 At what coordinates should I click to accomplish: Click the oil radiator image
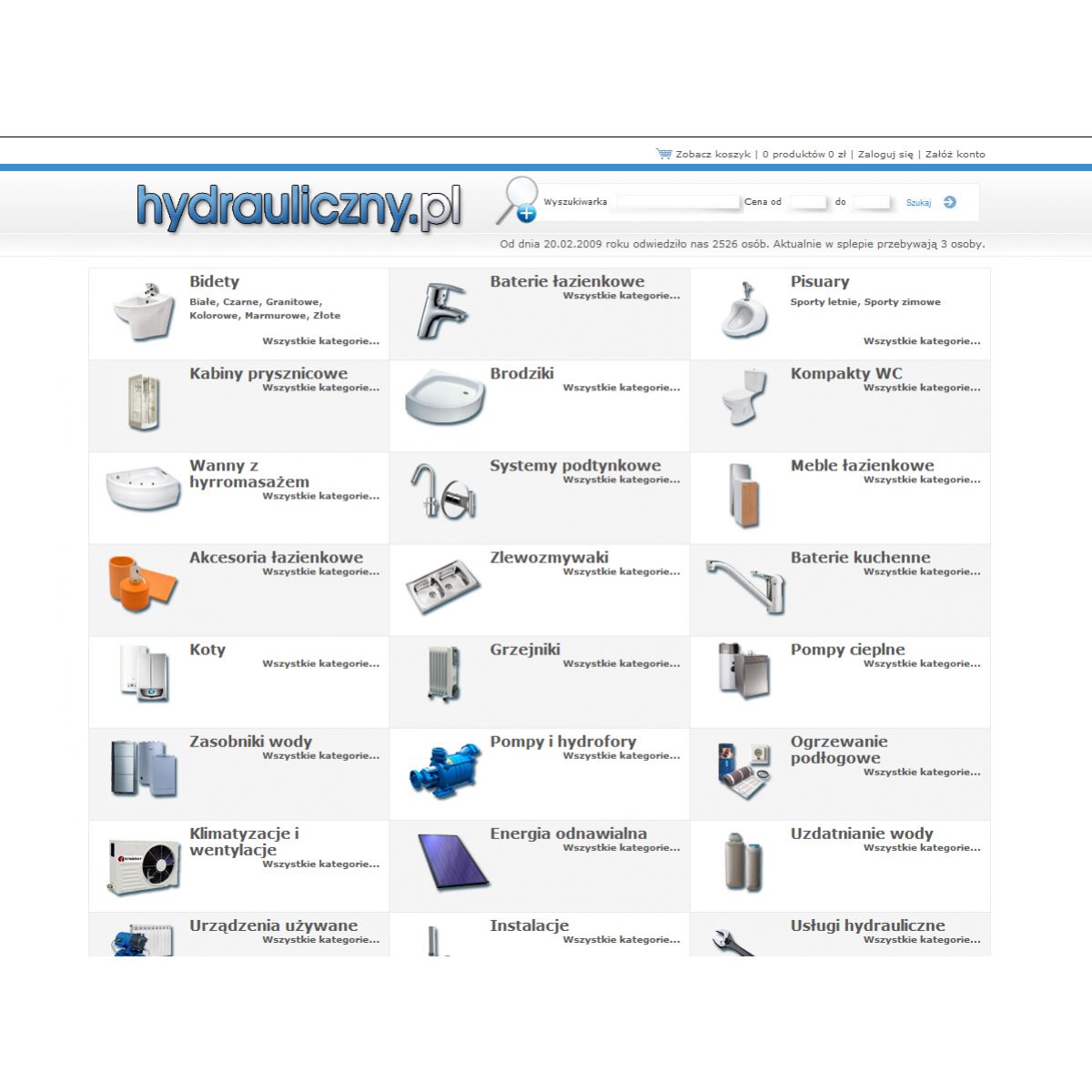444,674
